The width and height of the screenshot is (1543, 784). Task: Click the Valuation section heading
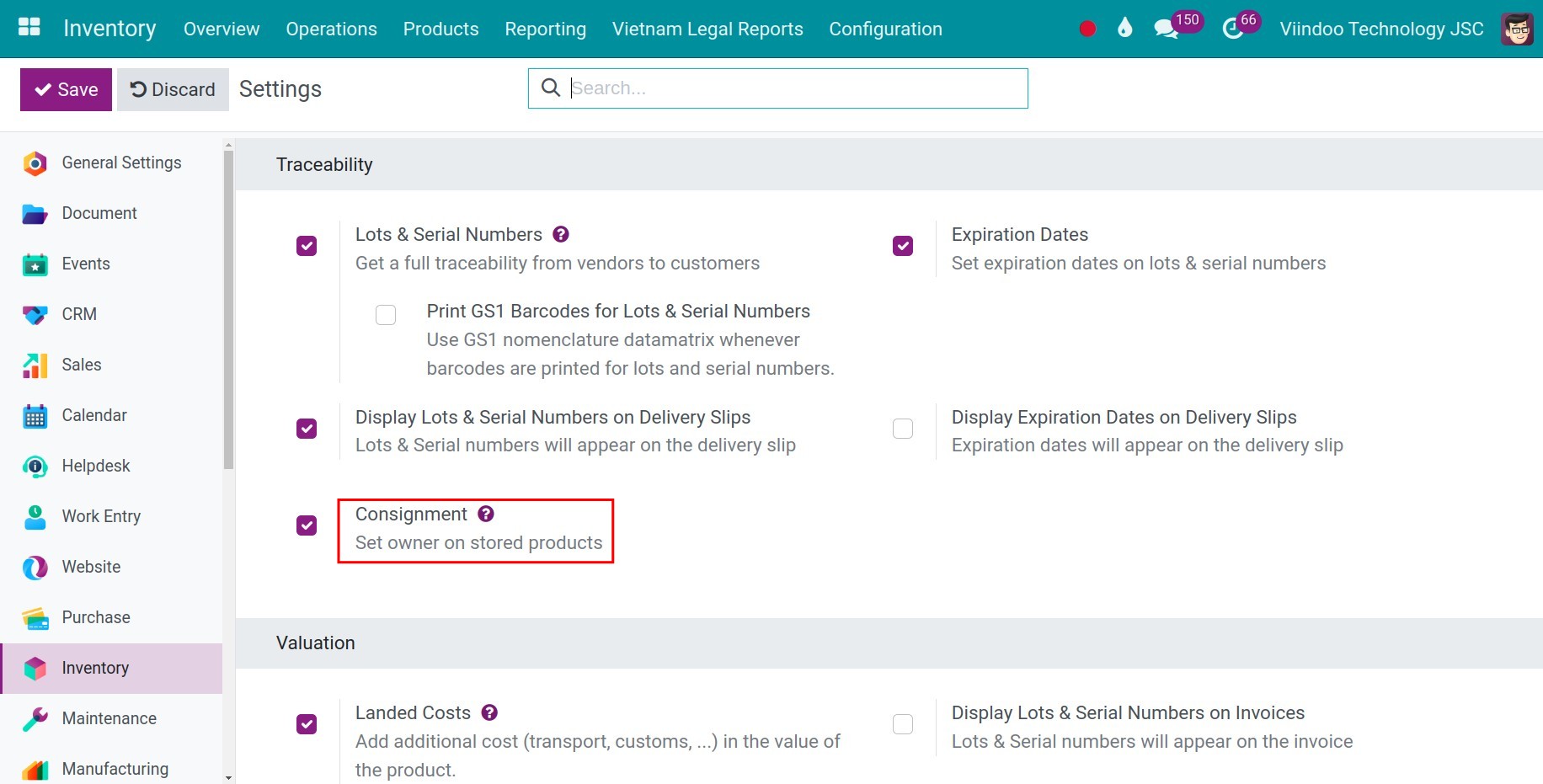click(x=316, y=643)
